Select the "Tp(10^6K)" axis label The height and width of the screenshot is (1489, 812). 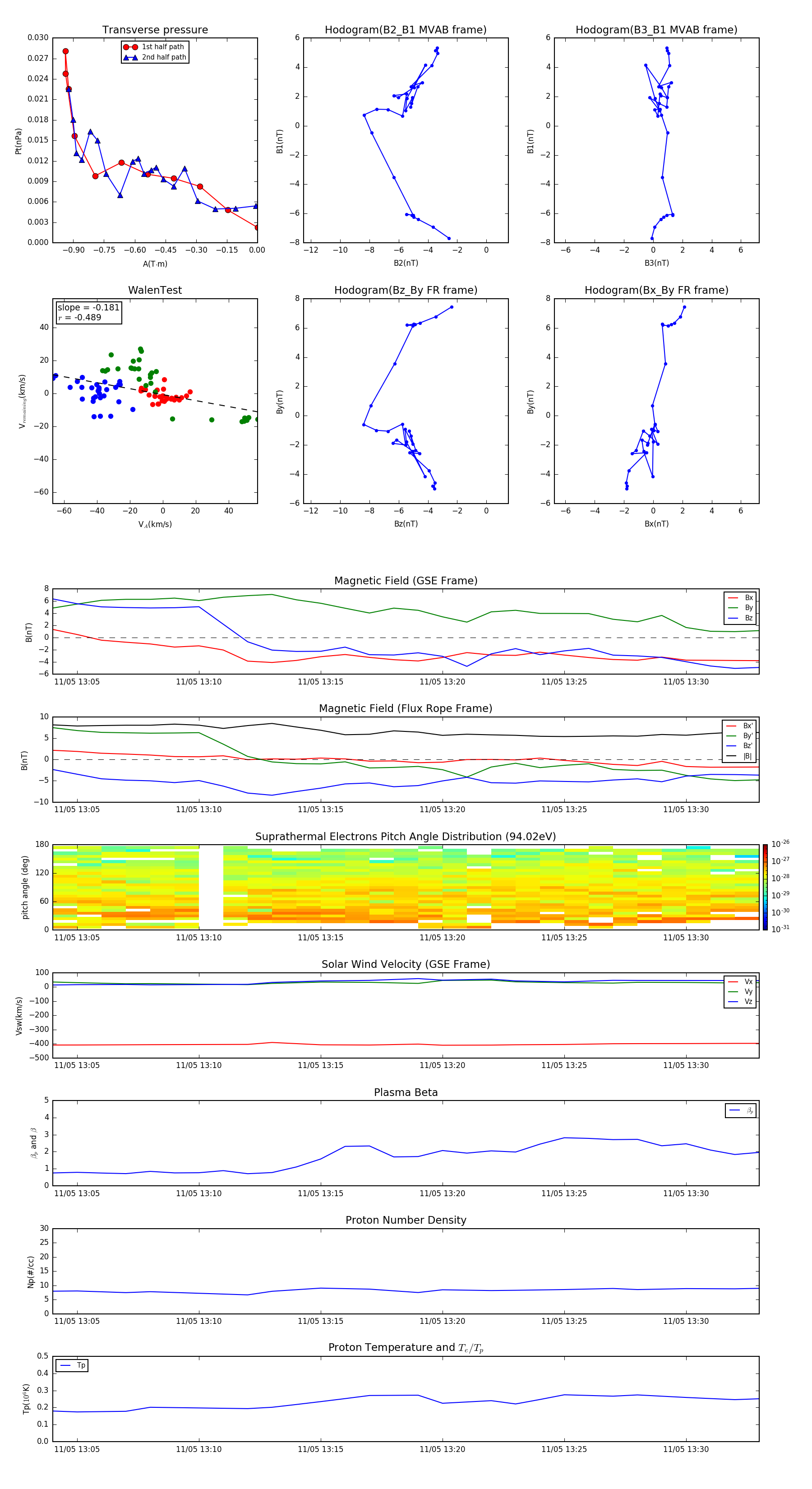[x=26, y=1399]
